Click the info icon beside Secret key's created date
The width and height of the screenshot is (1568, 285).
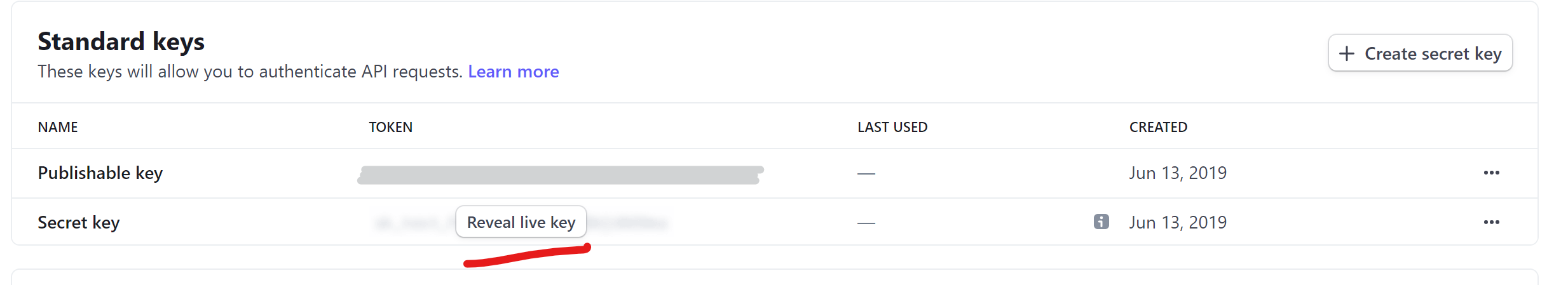(x=1101, y=222)
